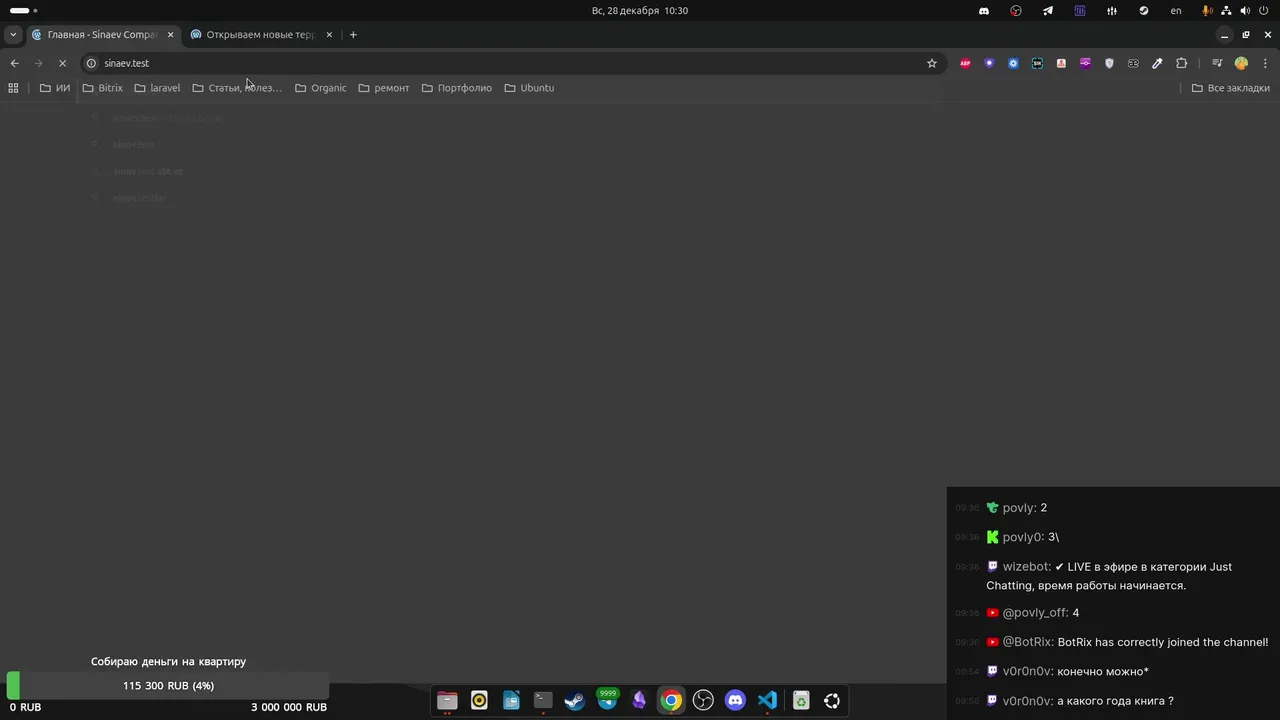Open the teal-framed square extension icon
This screenshot has height=720, width=1280.
click(1037, 63)
